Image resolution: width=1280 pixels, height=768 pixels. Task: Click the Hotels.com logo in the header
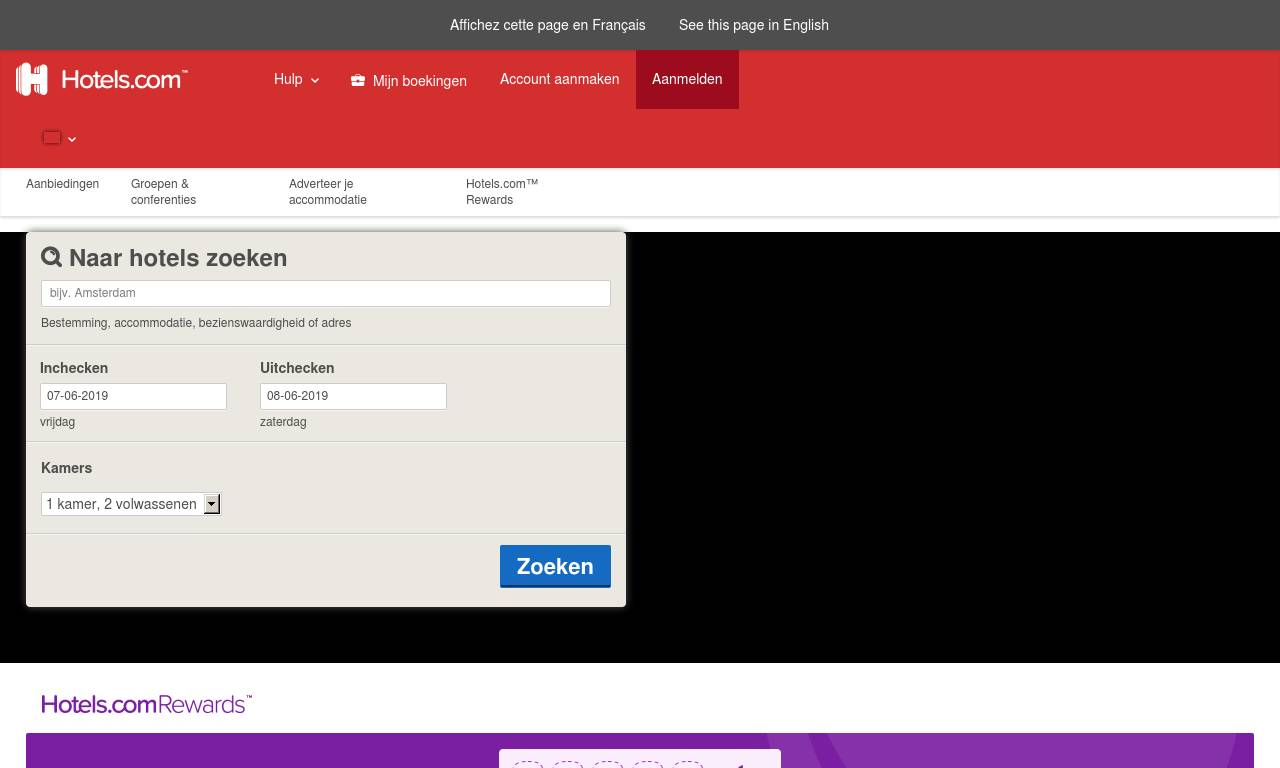(102, 80)
